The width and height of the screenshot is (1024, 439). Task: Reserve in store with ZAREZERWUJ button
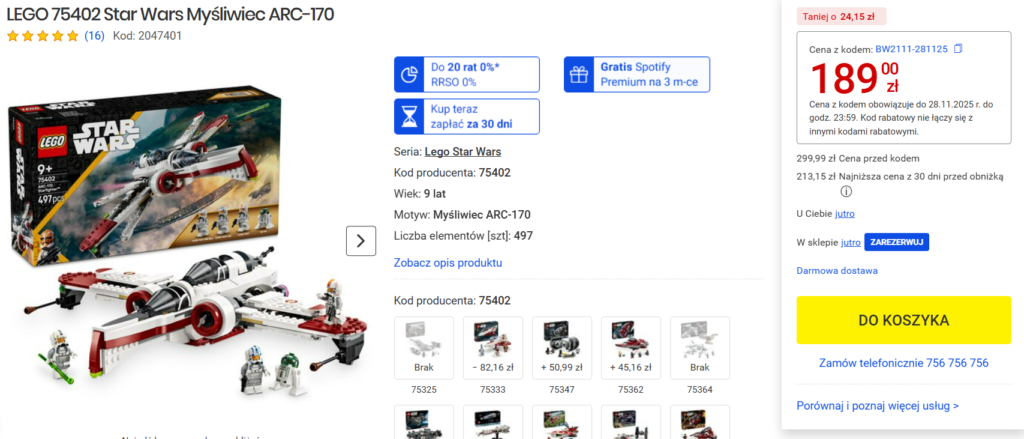897,242
